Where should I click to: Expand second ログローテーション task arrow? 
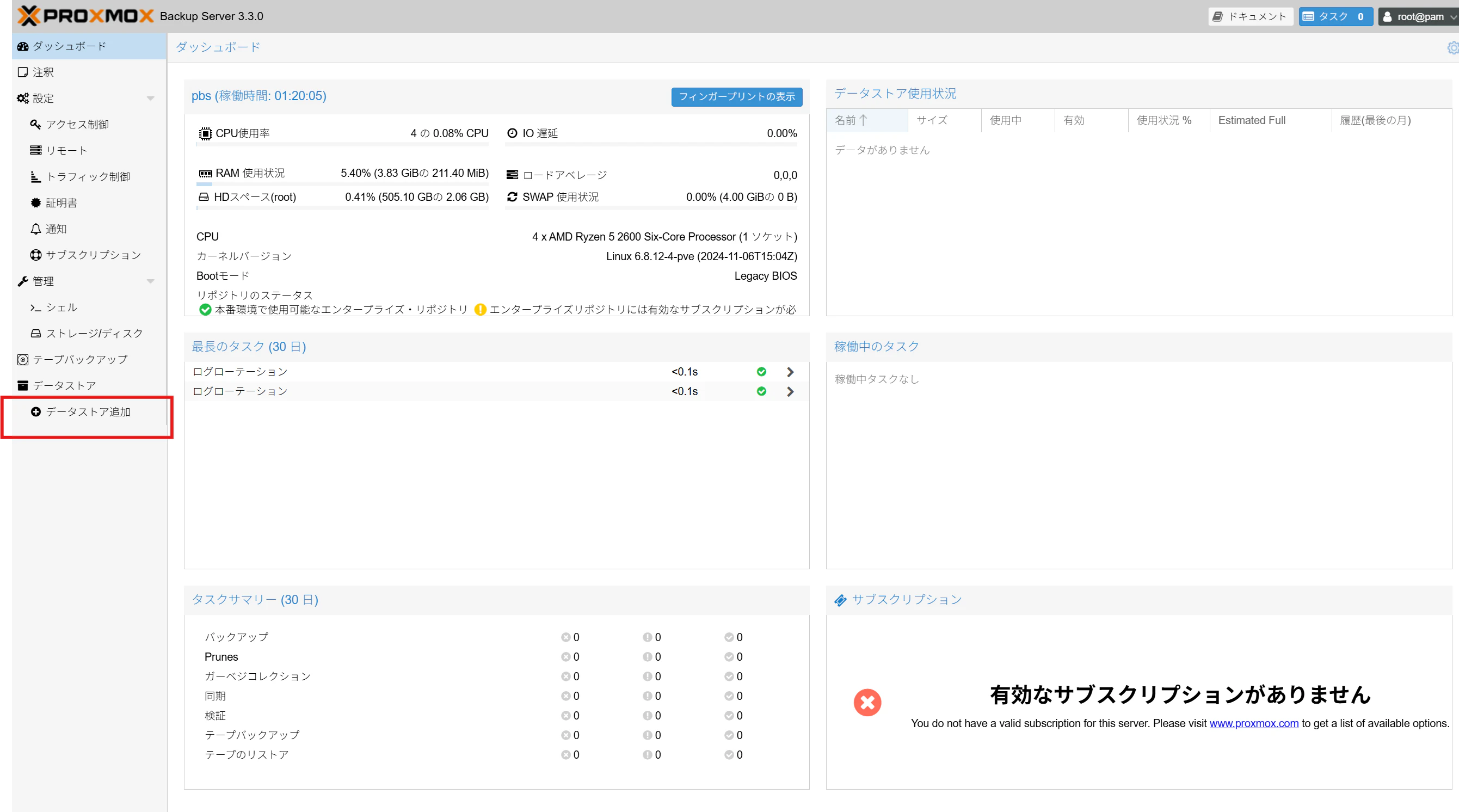point(790,392)
